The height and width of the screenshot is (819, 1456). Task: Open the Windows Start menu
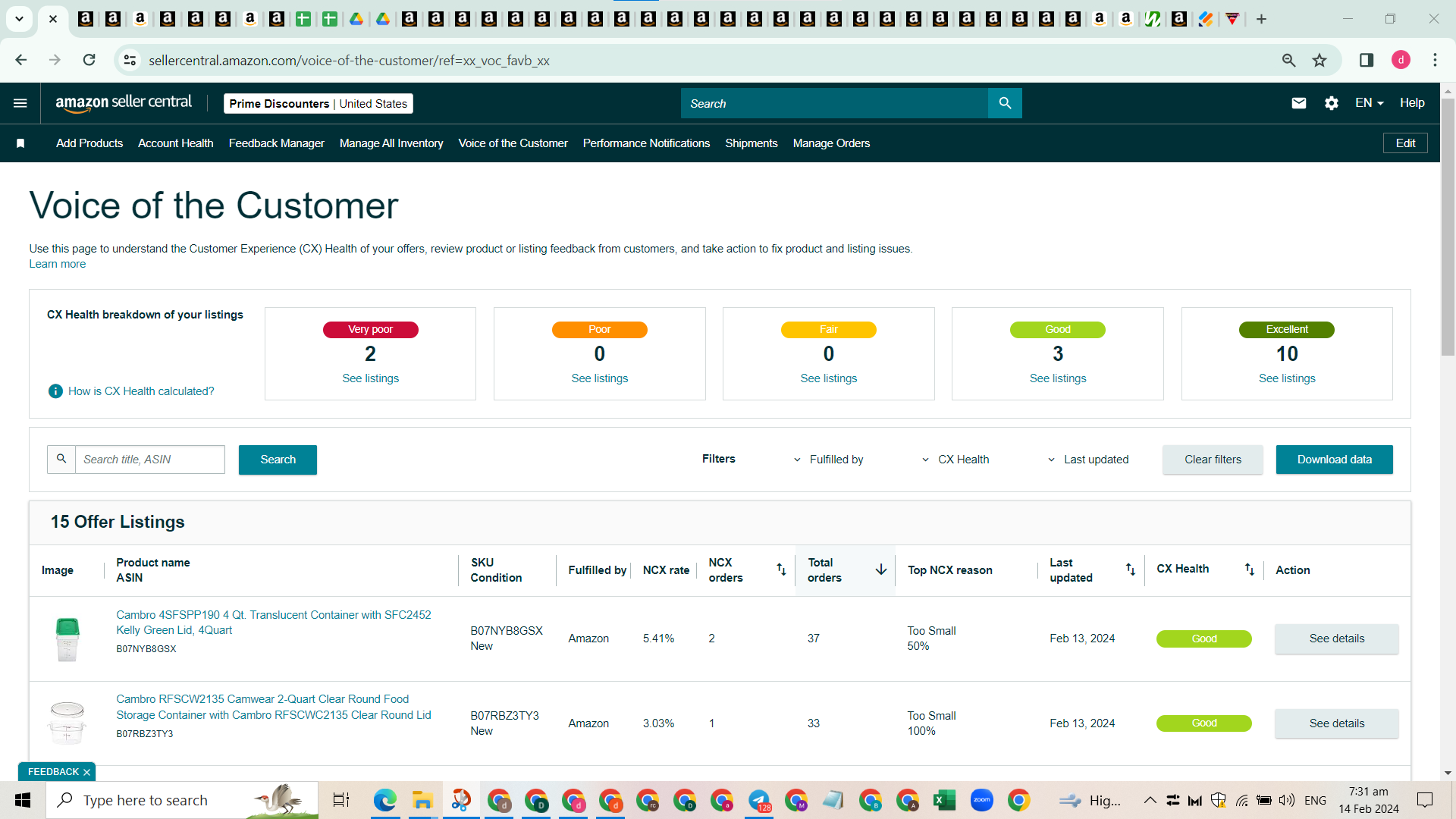coord(23,800)
